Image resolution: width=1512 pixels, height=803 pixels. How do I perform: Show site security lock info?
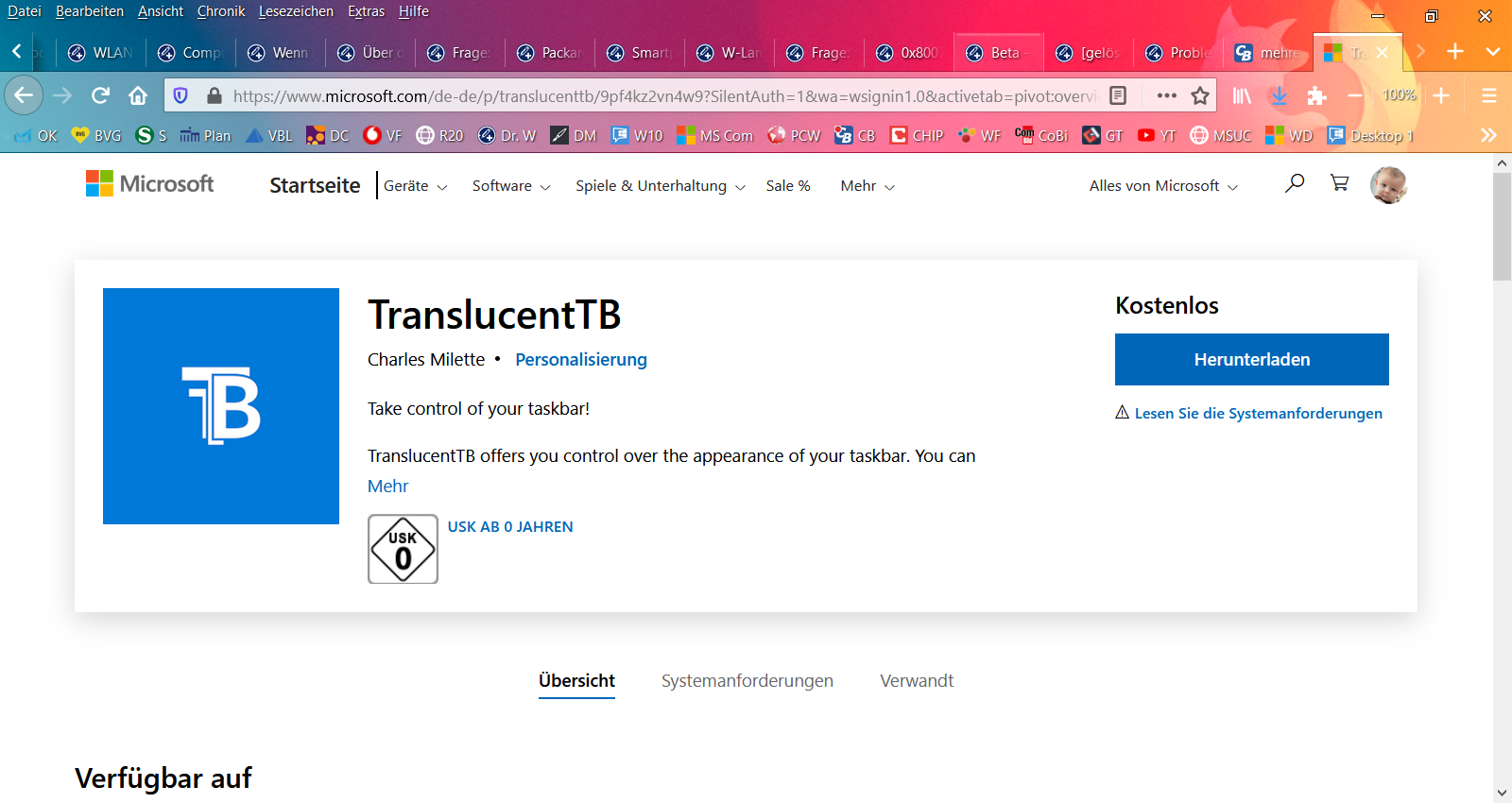click(x=215, y=95)
